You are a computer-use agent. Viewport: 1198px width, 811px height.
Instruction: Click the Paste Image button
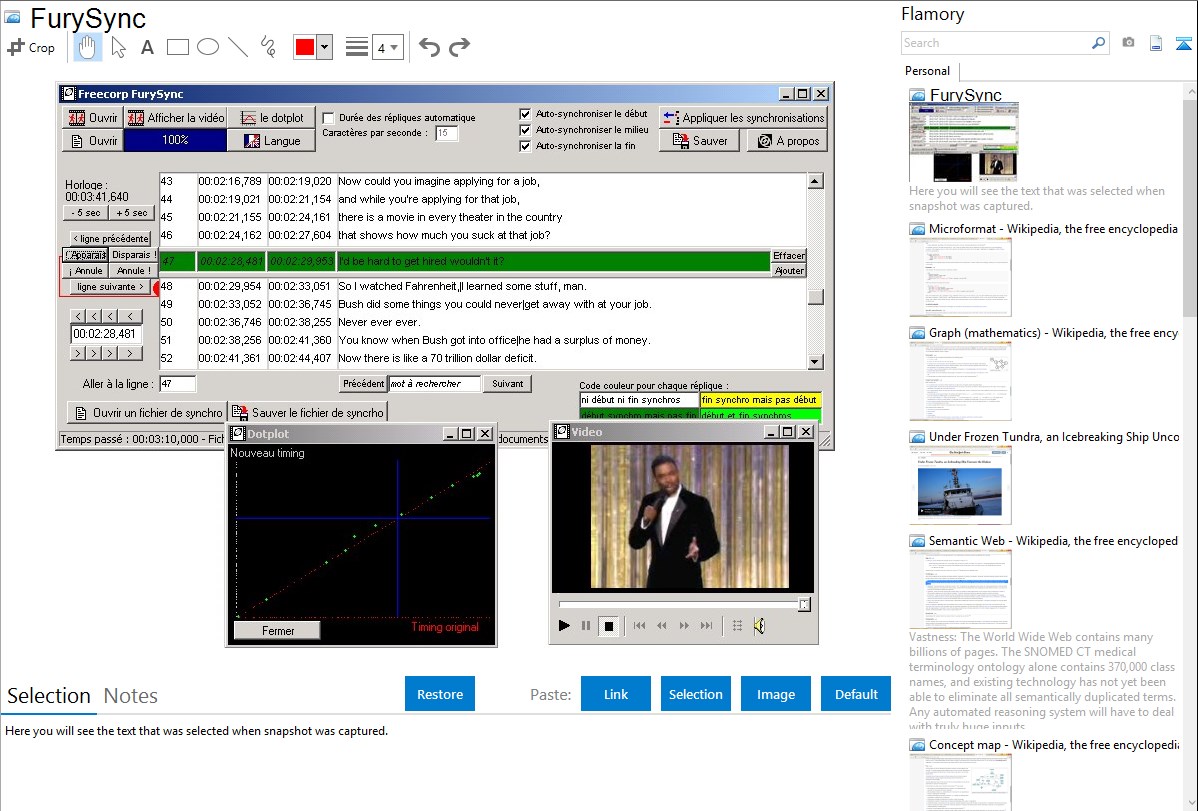[x=775, y=694]
